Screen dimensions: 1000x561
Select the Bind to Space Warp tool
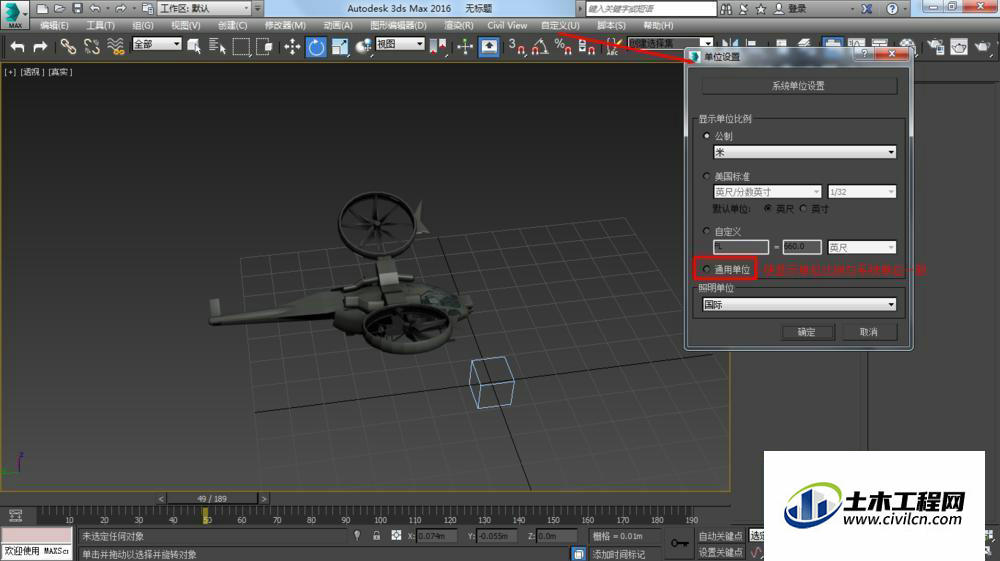tap(115, 47)
